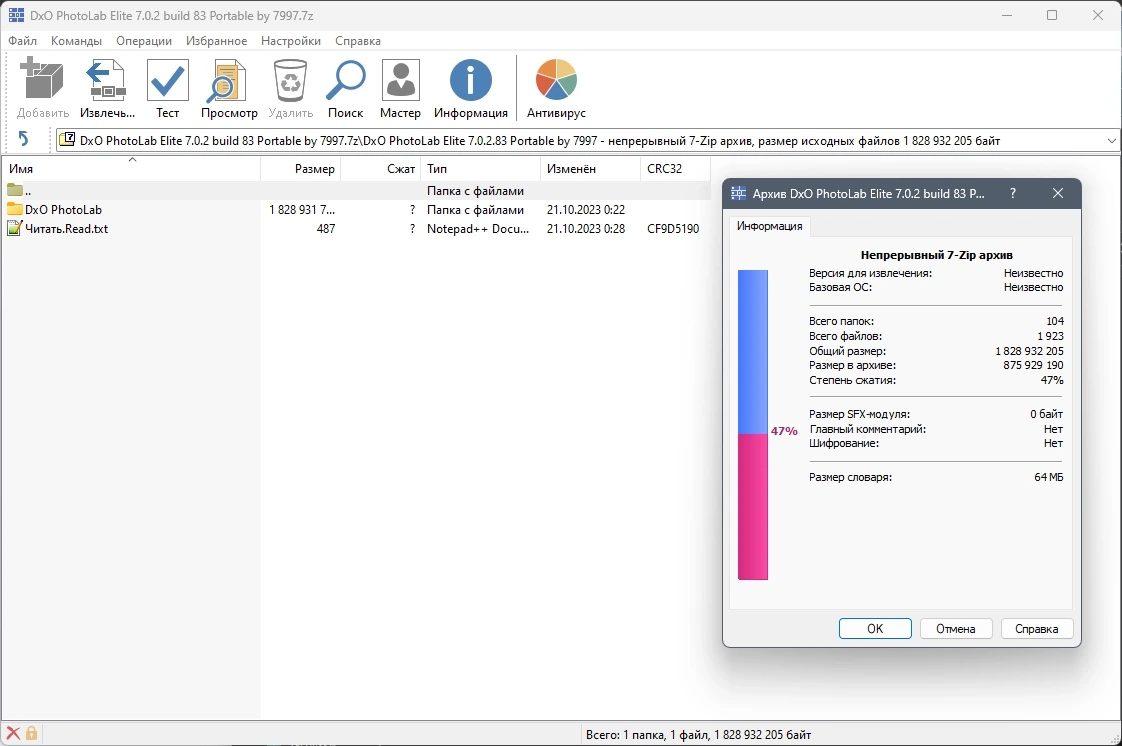
Task: Launch the Find (Поиск) magnifier icon
Action: (x=346, y=81)
